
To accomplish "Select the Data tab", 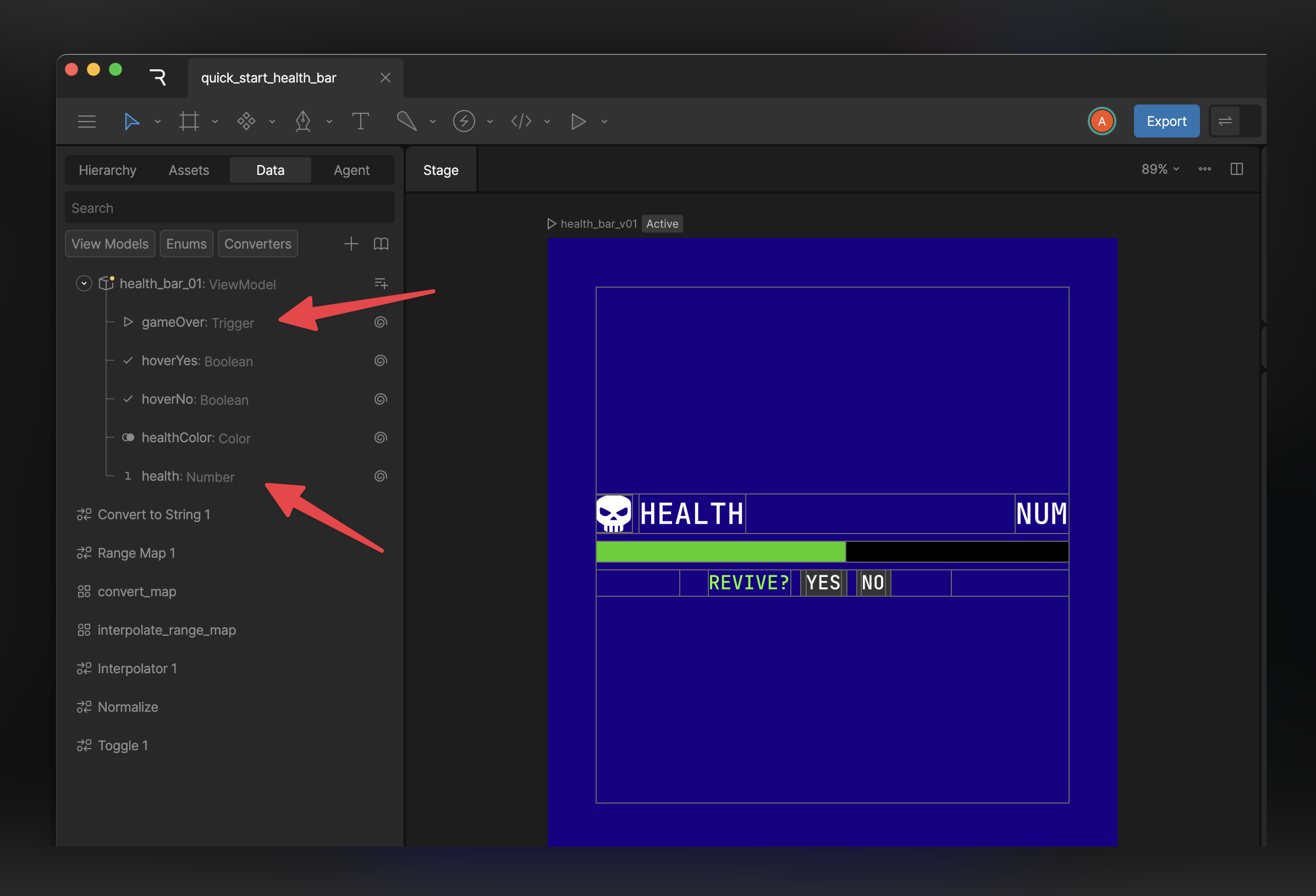I will pos(270,170).
